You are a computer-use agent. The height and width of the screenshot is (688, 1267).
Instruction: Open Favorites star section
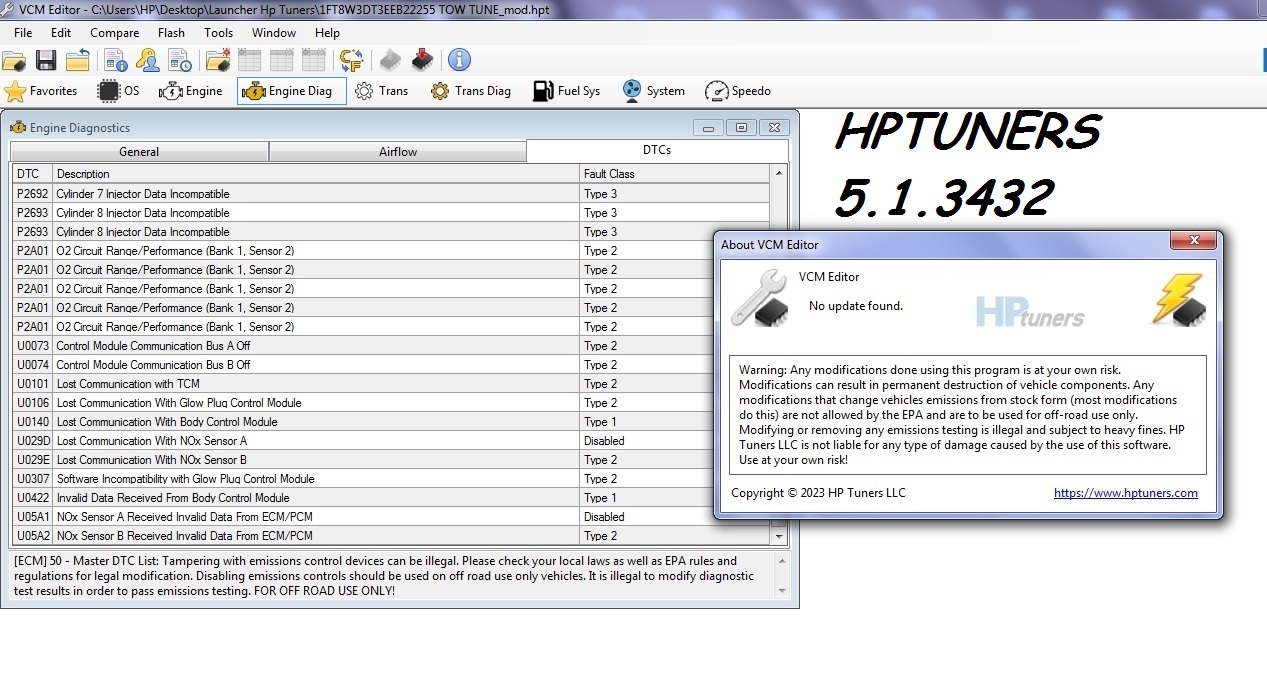pos(41,91)
